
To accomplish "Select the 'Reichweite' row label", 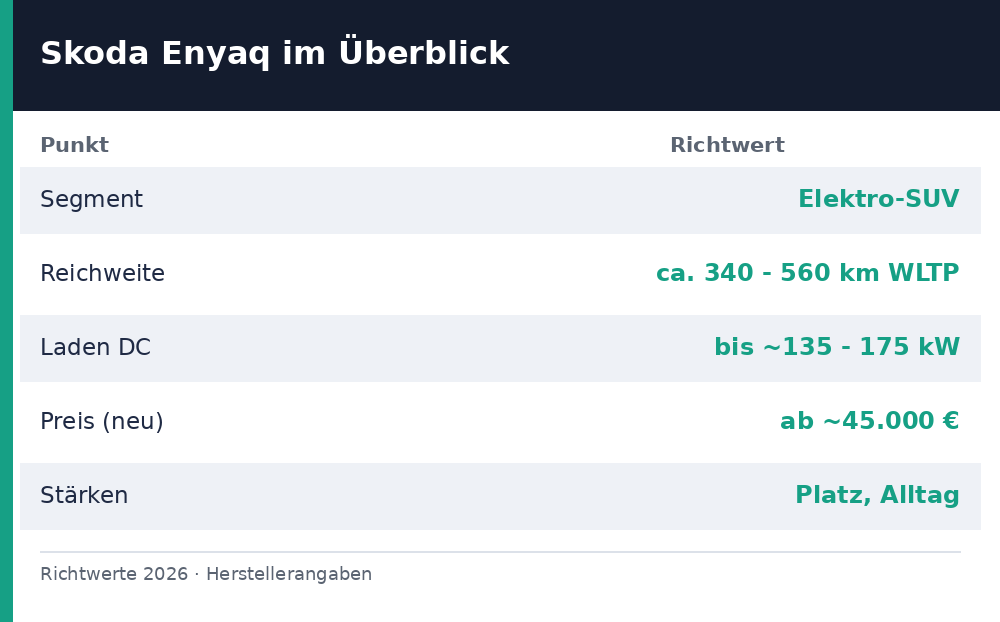I will point(102,273).
